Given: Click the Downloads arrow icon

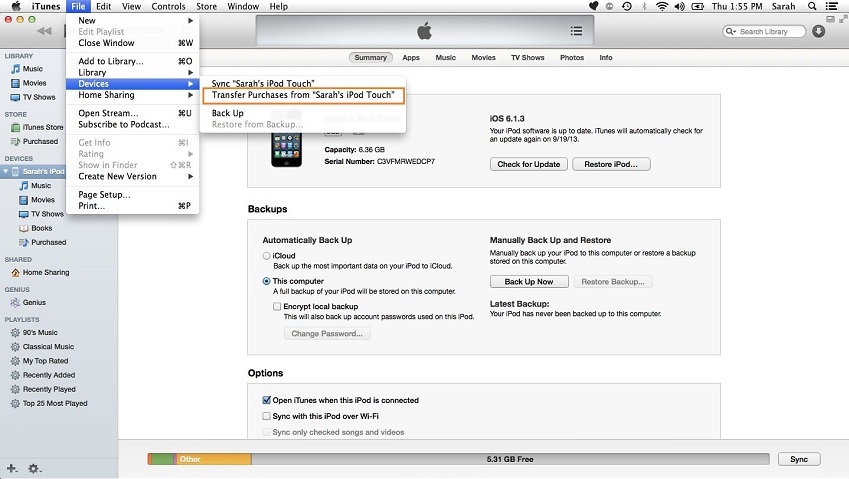Looking at the screenshot, I should coord(818,31).
